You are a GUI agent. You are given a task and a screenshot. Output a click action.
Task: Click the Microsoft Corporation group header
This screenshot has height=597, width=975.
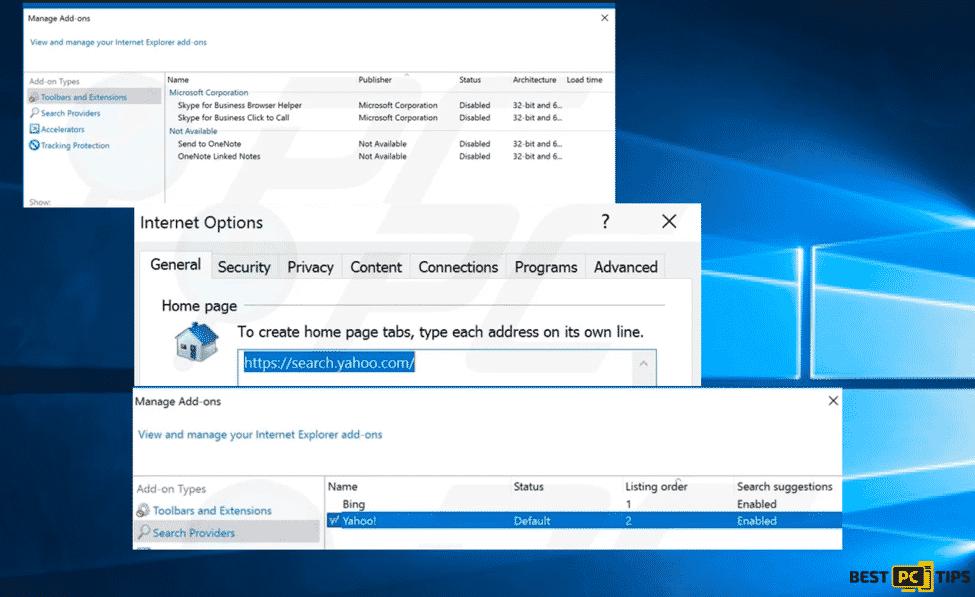[208, 93]
